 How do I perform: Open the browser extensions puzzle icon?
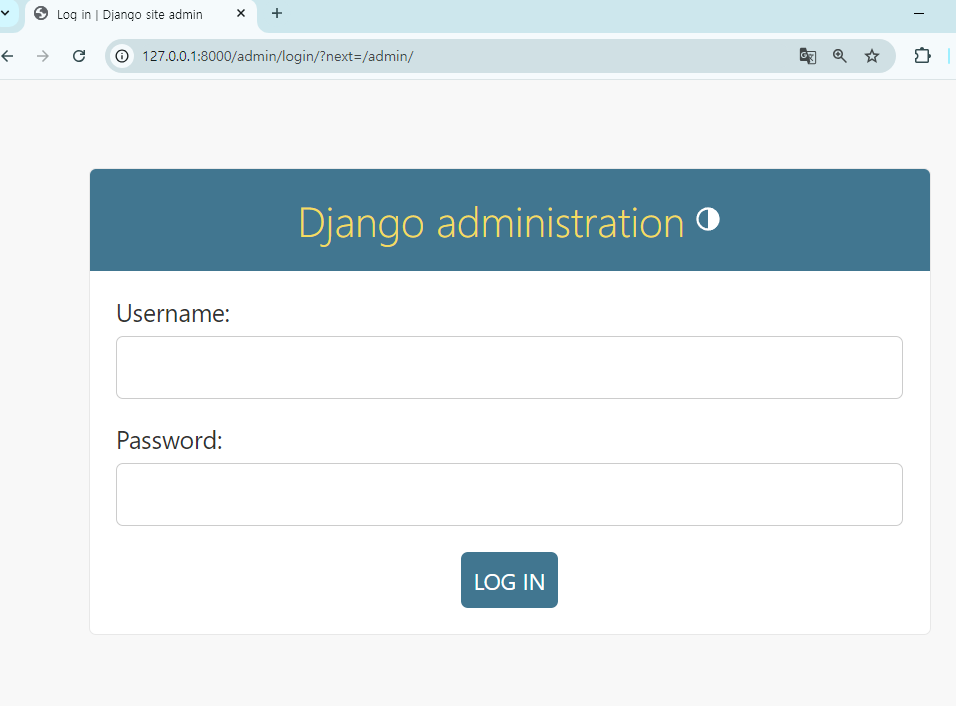(922, 56)
